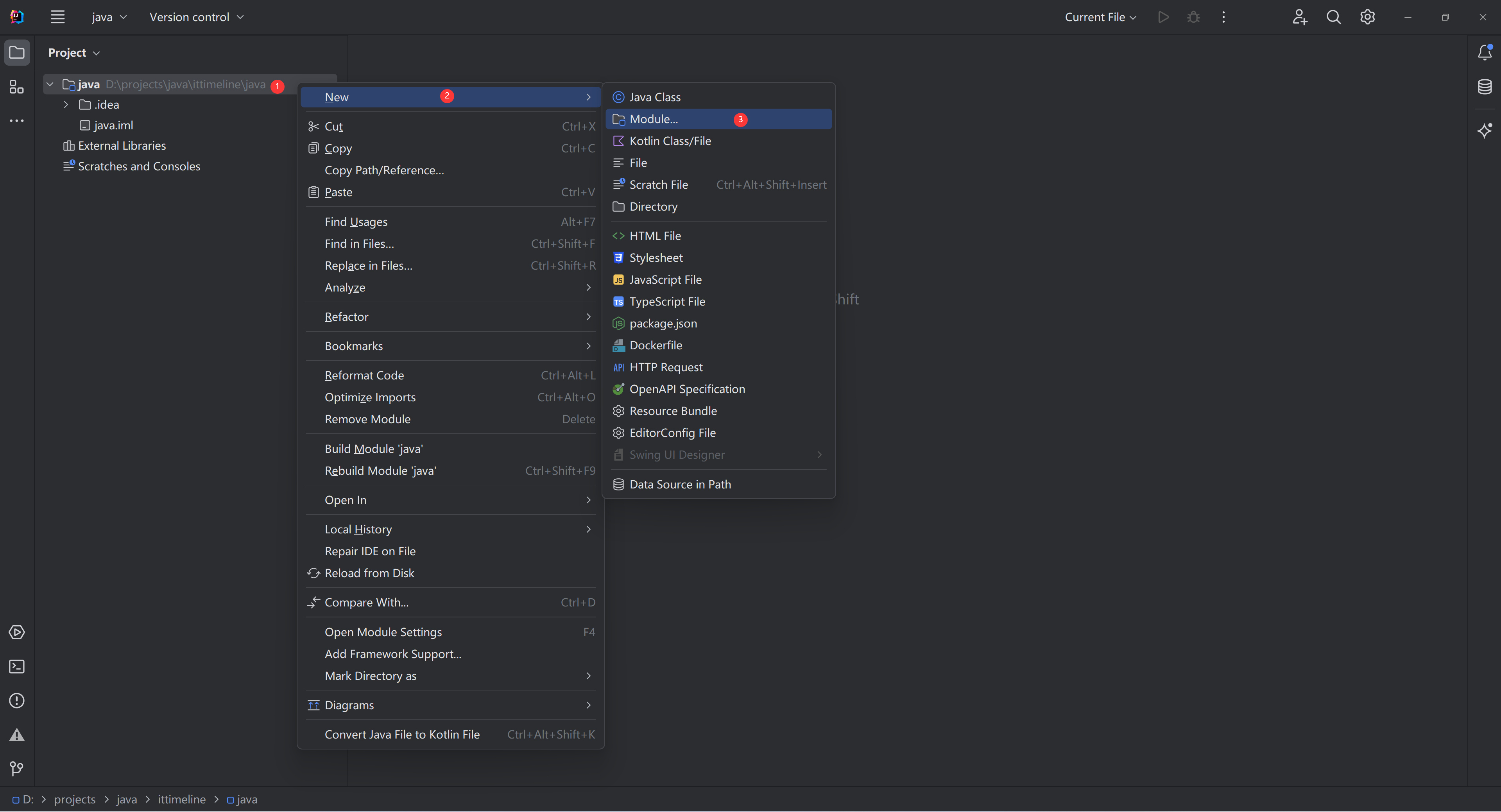
Task: Create a new HTML File
Action: point(718,236)
